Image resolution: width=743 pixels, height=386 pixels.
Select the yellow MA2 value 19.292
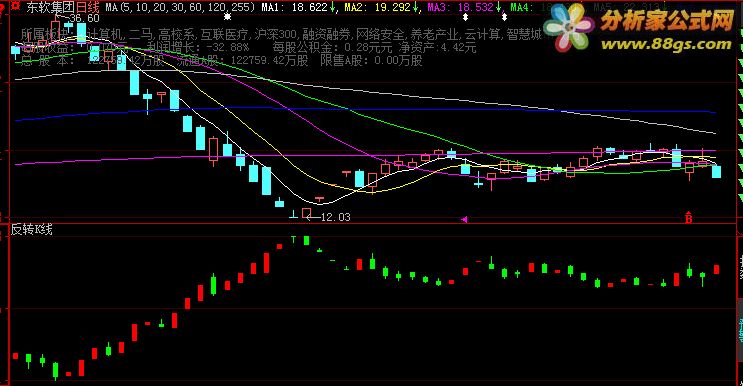[392, 7]
